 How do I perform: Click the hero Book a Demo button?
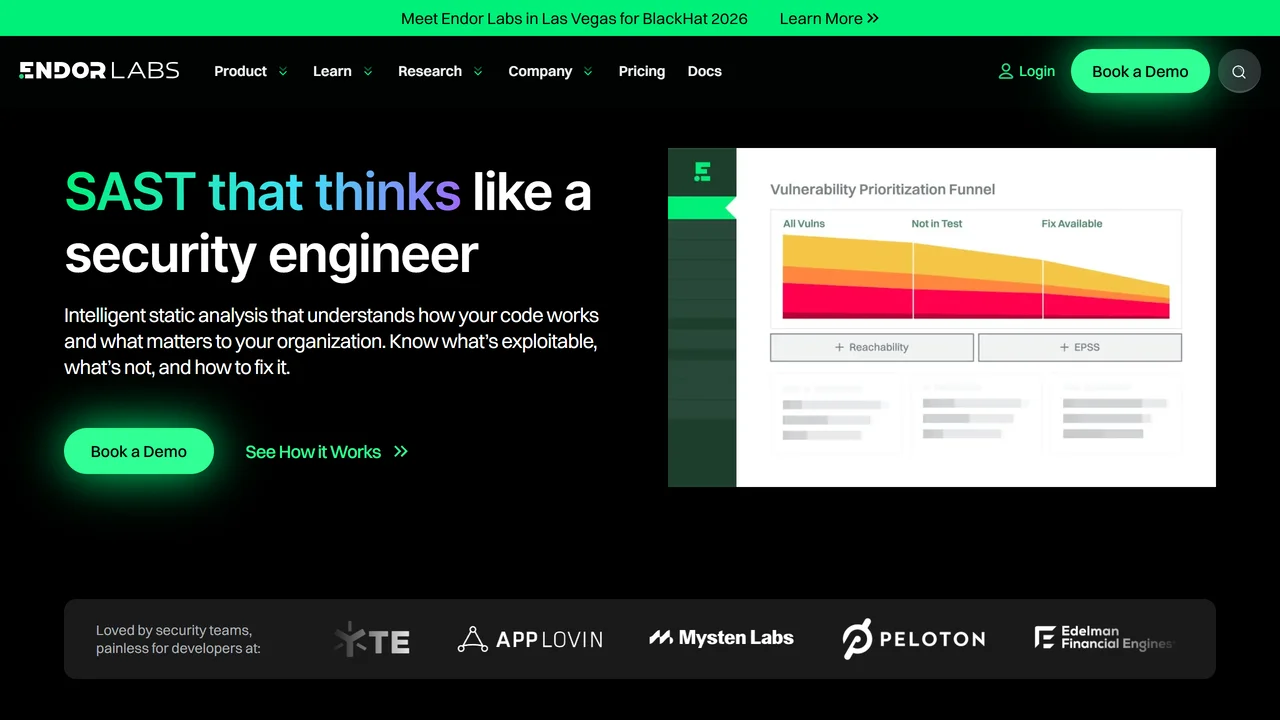(139, 451)
